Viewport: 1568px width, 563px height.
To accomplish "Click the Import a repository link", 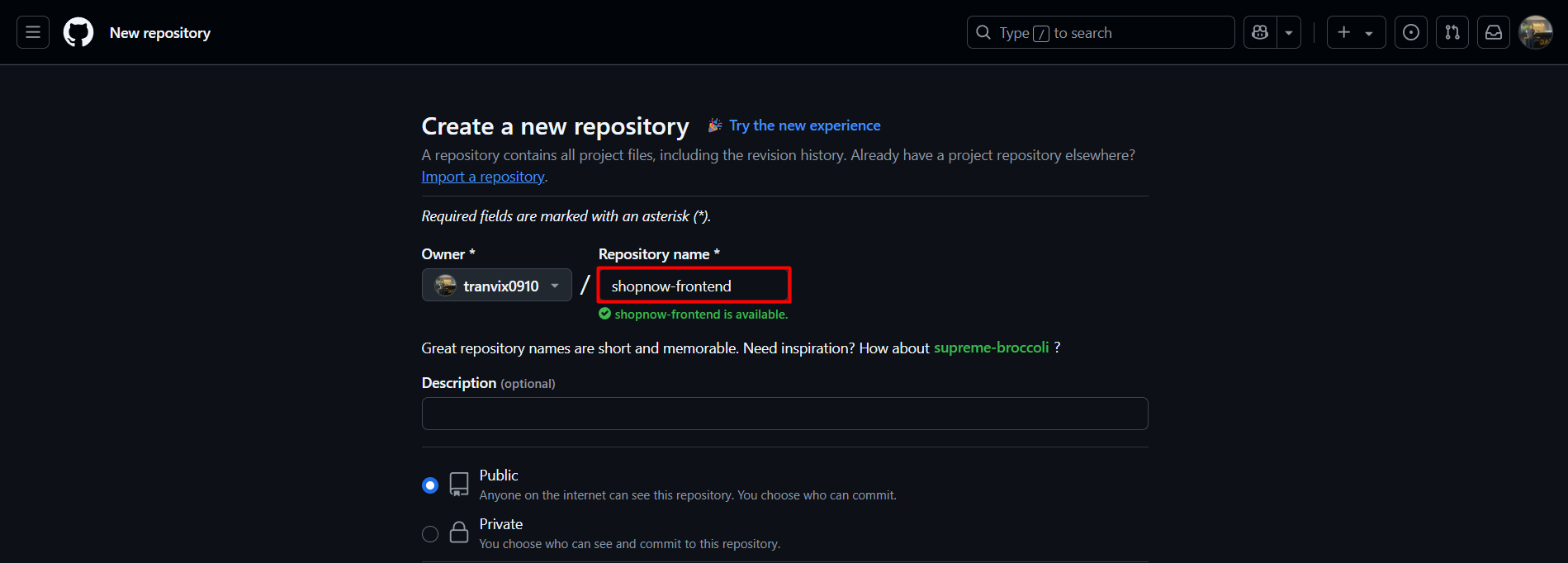I will click(x=483, y=177).
